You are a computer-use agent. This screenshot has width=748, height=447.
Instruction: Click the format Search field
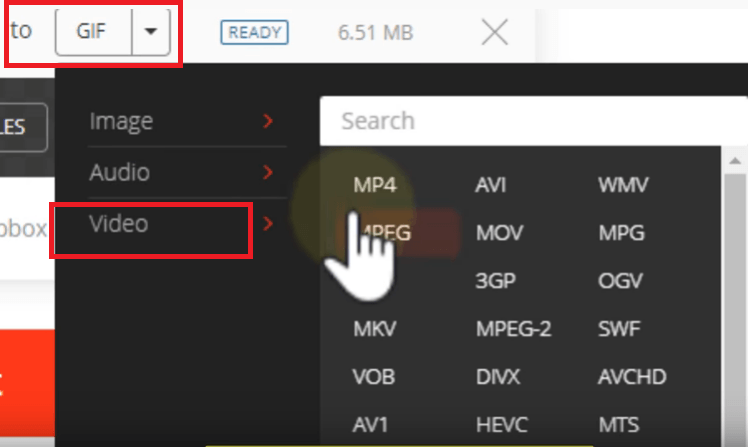point(533,121)
